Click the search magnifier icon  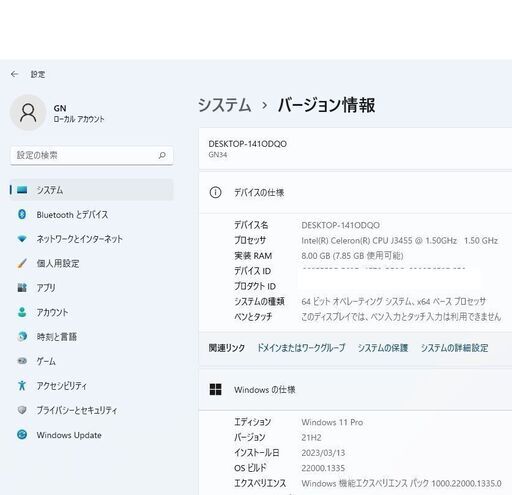click(x=162, y=155)
